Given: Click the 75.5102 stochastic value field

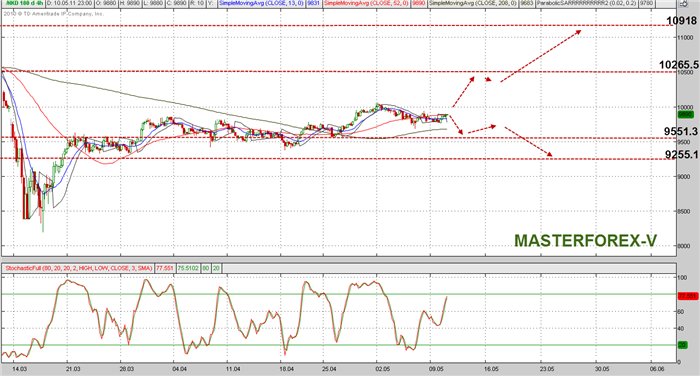Looking at the screenshot, I should click(188, 268).
